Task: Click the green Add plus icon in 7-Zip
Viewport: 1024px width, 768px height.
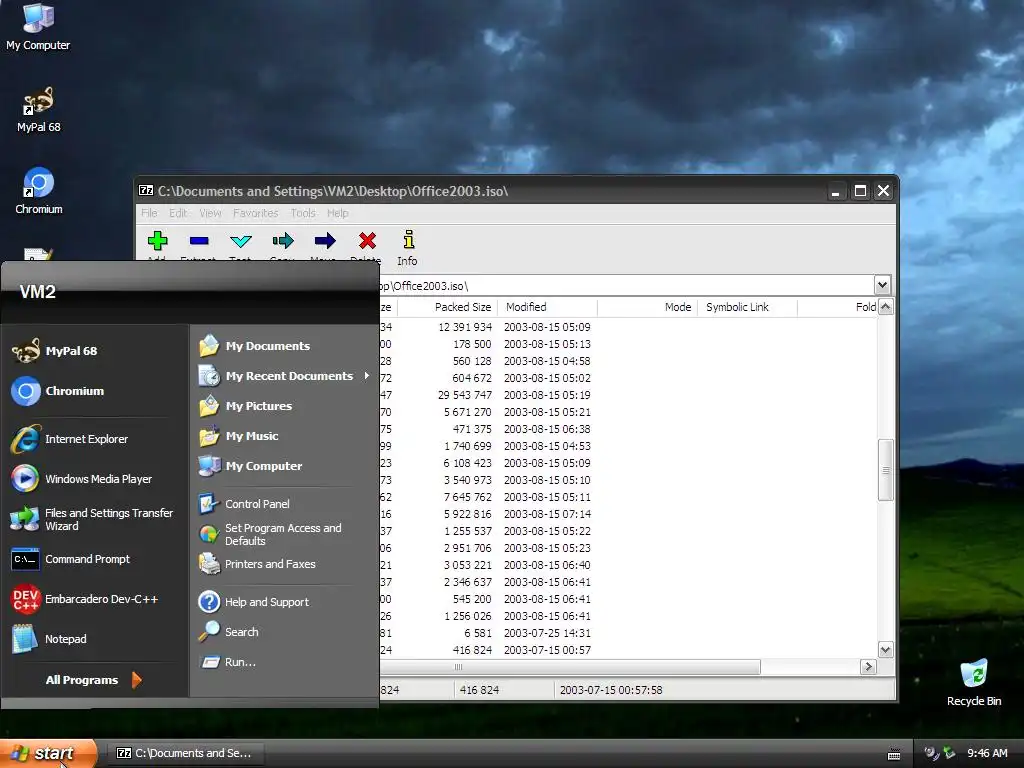Action: click(157, 241)
